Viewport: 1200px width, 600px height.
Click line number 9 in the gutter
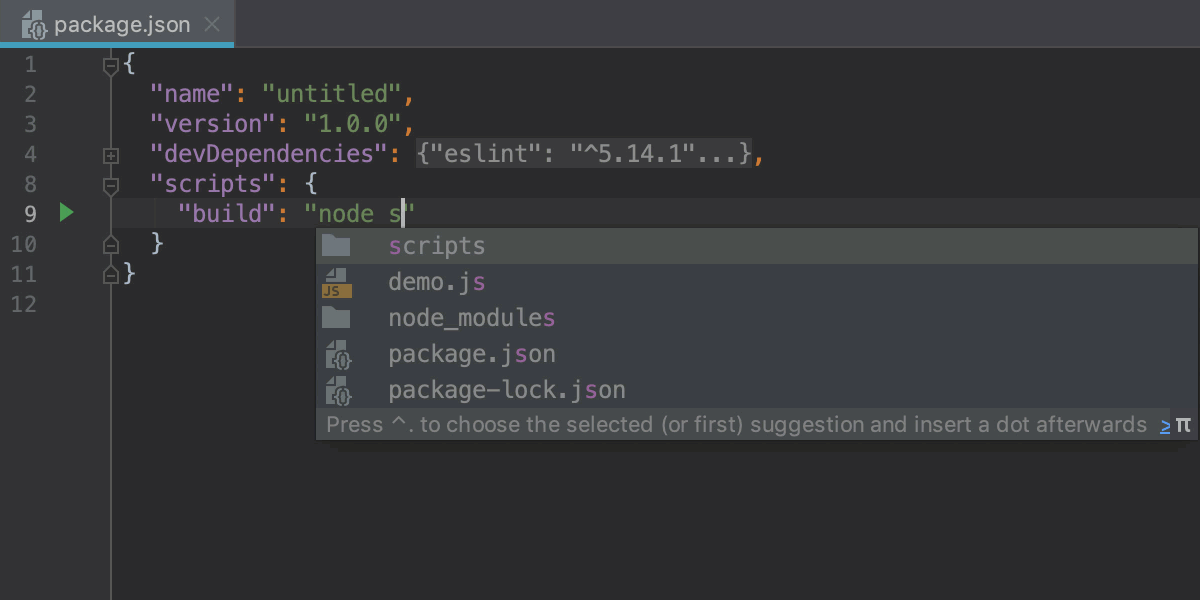(x=30, y=213)
